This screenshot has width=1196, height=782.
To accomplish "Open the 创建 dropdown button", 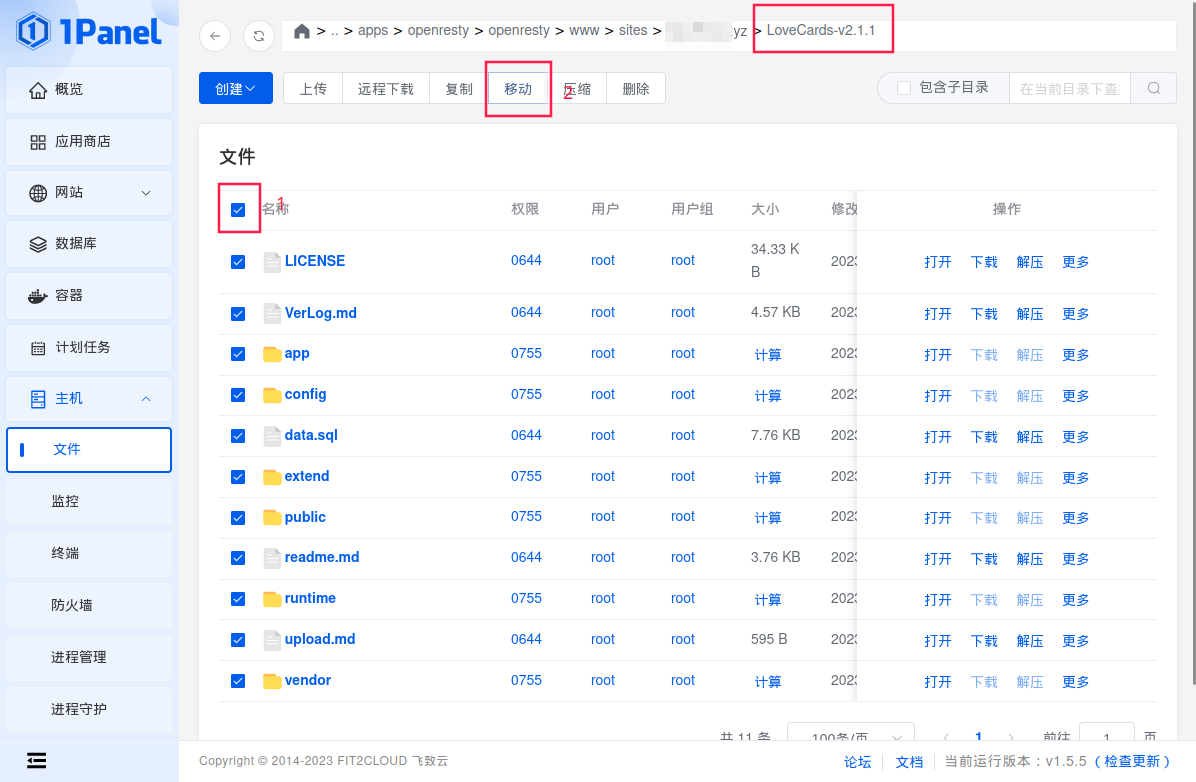I will pyautogui.click(x=235, y=89).
